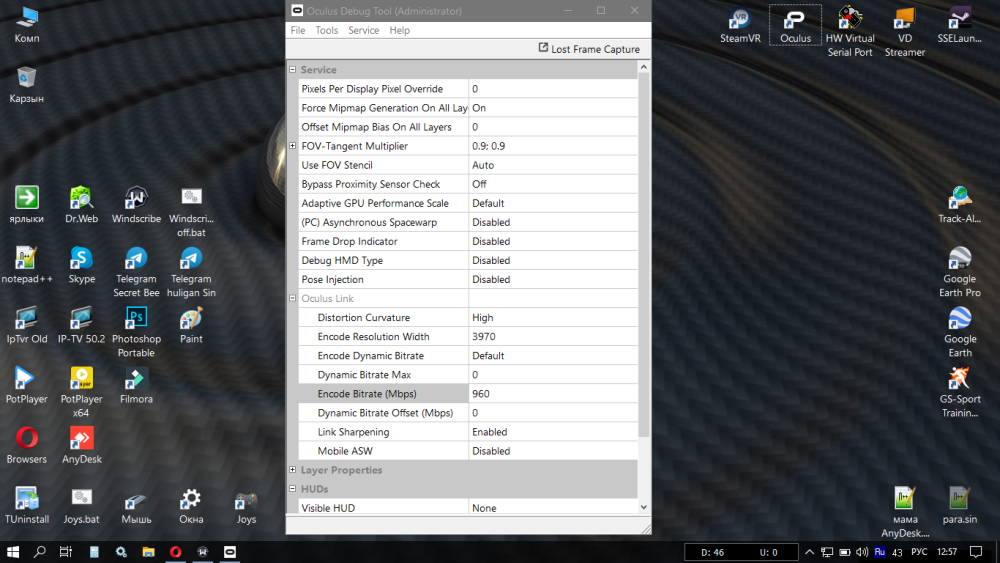Expand FOV-Tangent Multiplier row
1000x563 pixels.
293,146
